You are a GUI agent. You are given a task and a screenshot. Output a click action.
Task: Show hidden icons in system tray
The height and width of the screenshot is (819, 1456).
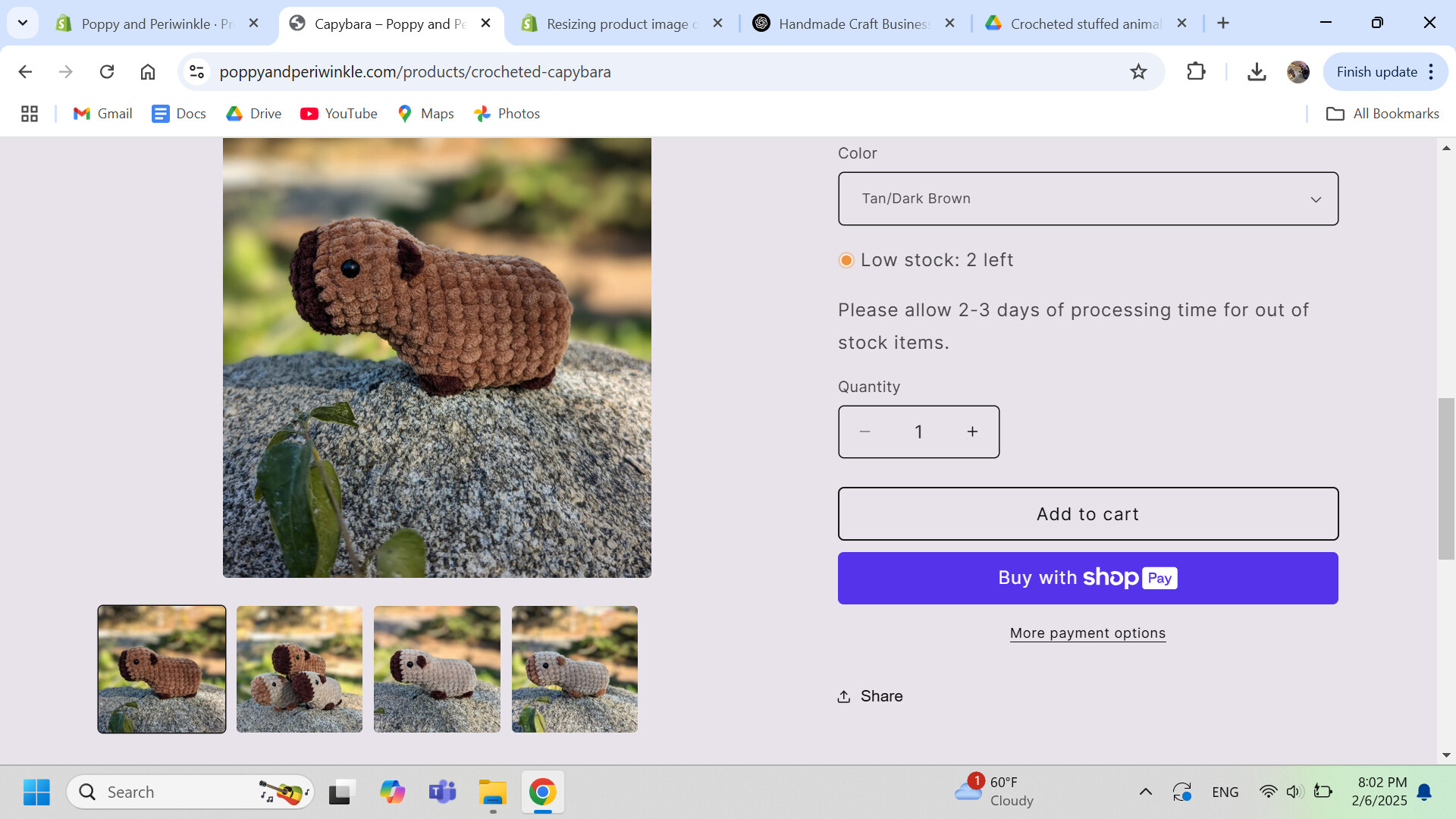click(x=1145, y=792)
